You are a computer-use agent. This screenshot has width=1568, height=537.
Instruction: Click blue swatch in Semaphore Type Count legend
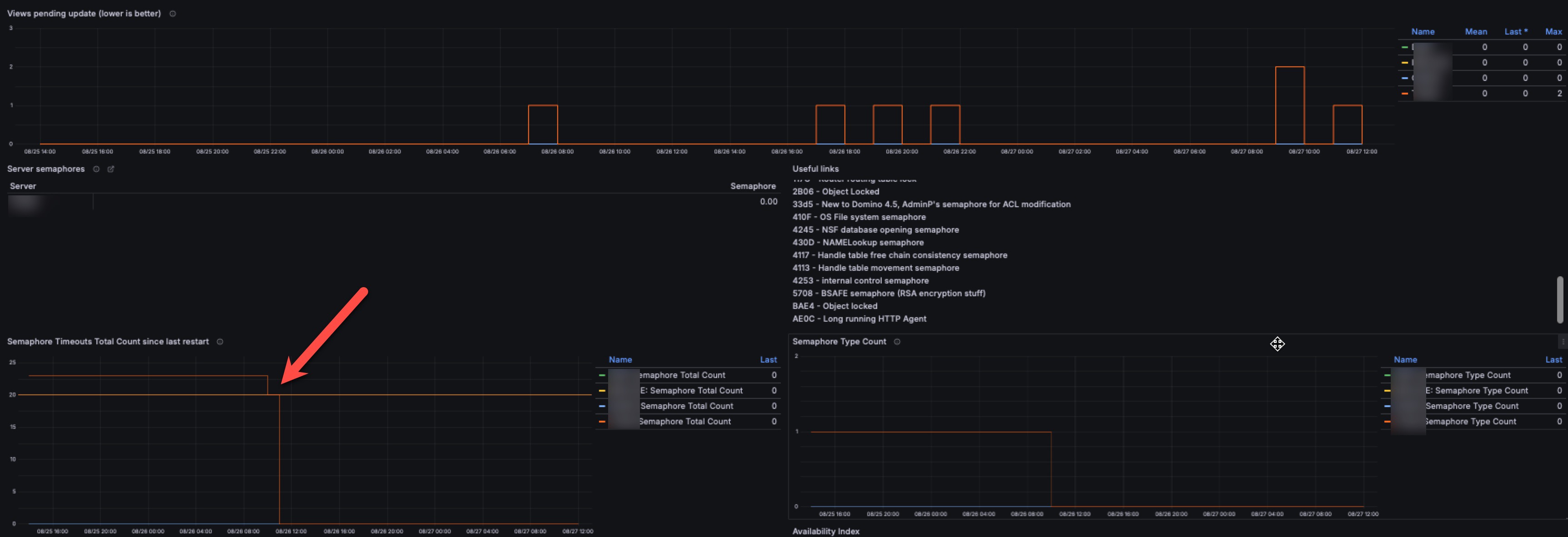coord(1387,406)
